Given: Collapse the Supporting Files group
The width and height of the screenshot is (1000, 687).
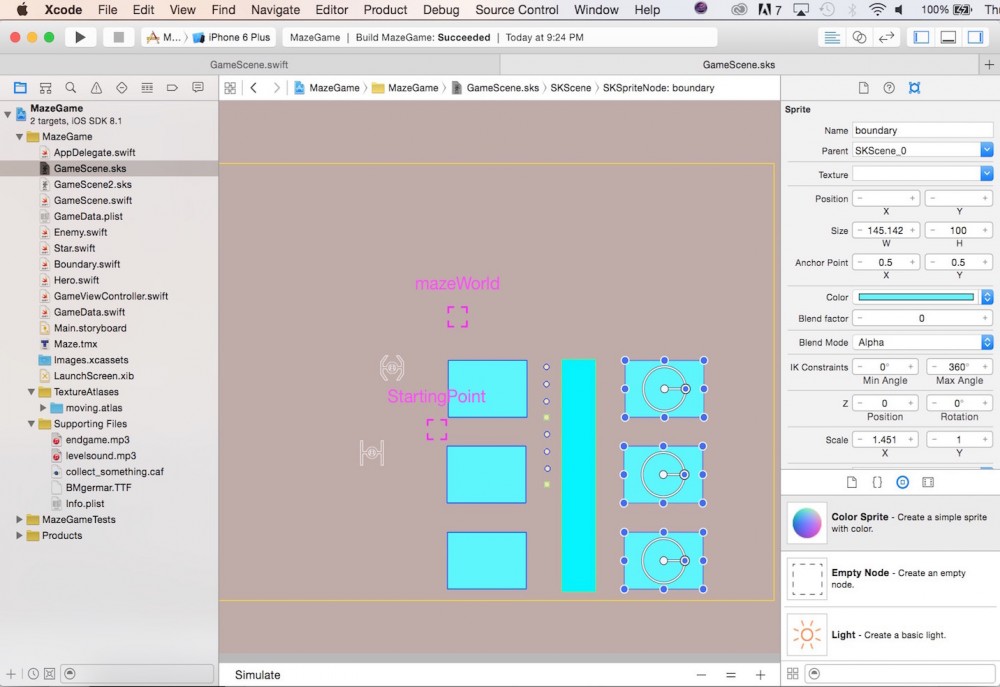Looking at the screenshot, I should 31,423.
